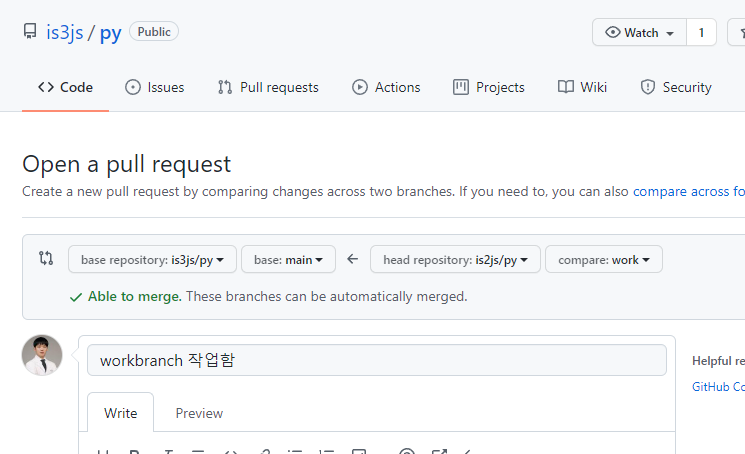Open the Wiki tab

tap(583, 87)
